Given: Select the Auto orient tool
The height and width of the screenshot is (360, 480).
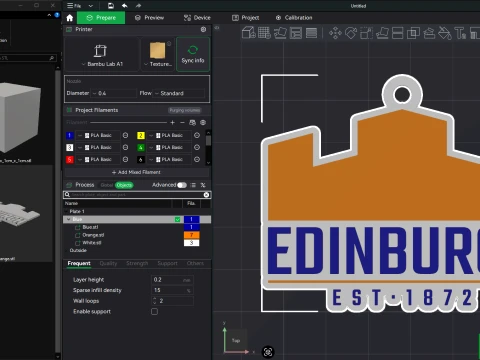Looking at the screenshot, I should pyautogui.click(x=280, y=33).
